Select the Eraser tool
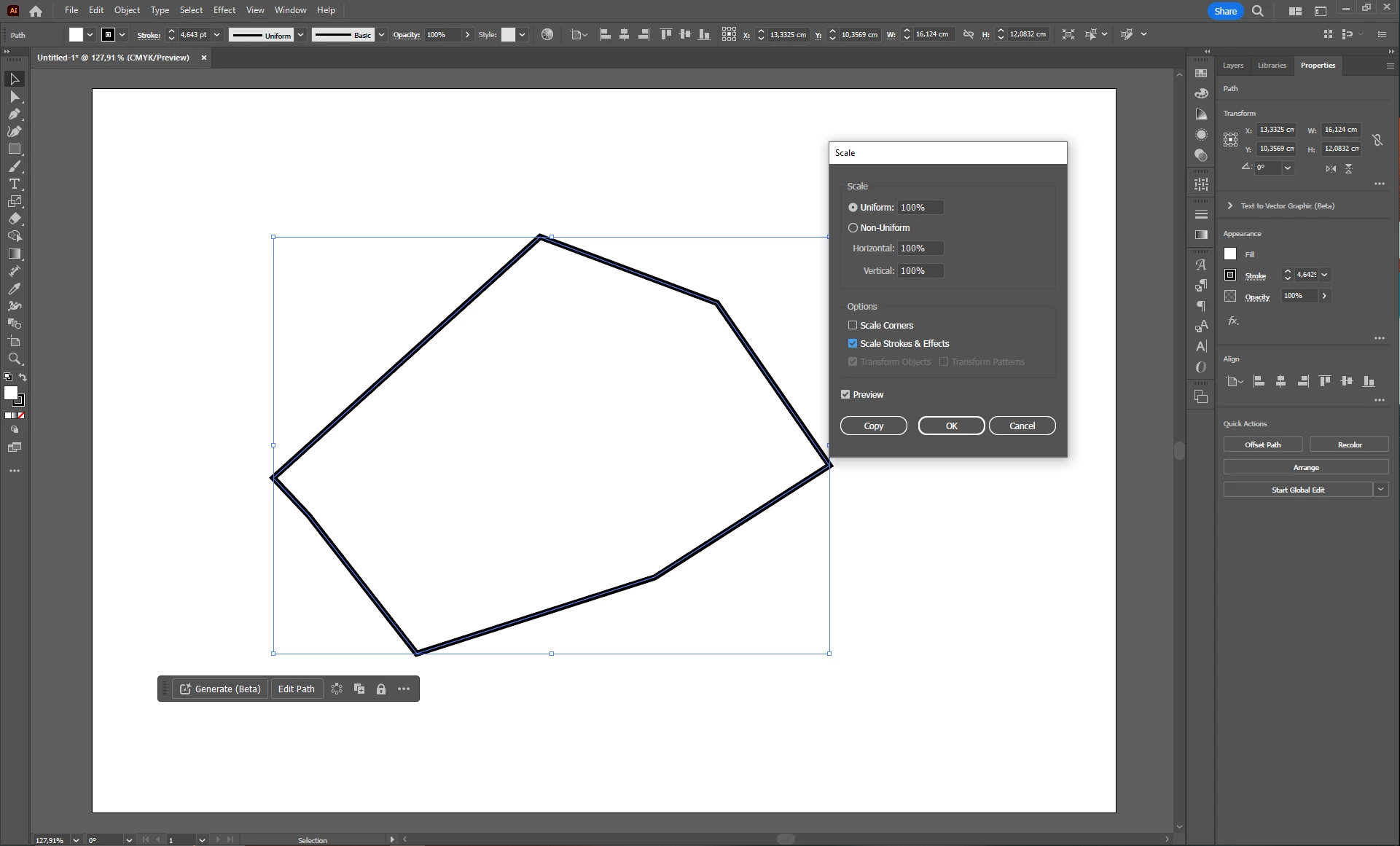The image size is (1400, 846). click(x=15, y=219)
